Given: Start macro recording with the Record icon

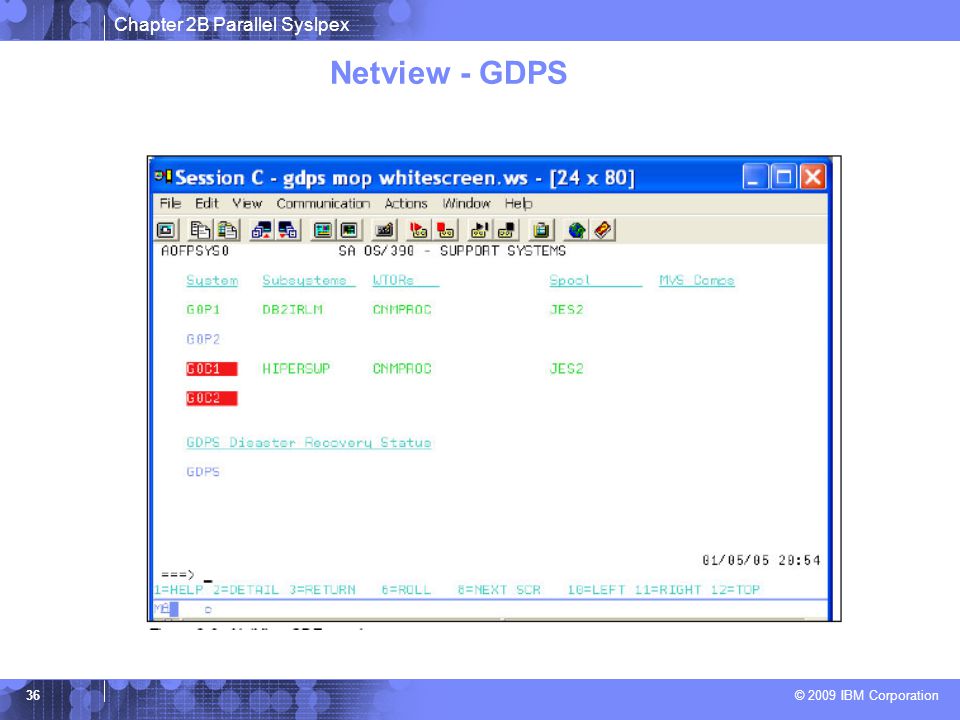Looking at the screenshot, I should point(419,230).
